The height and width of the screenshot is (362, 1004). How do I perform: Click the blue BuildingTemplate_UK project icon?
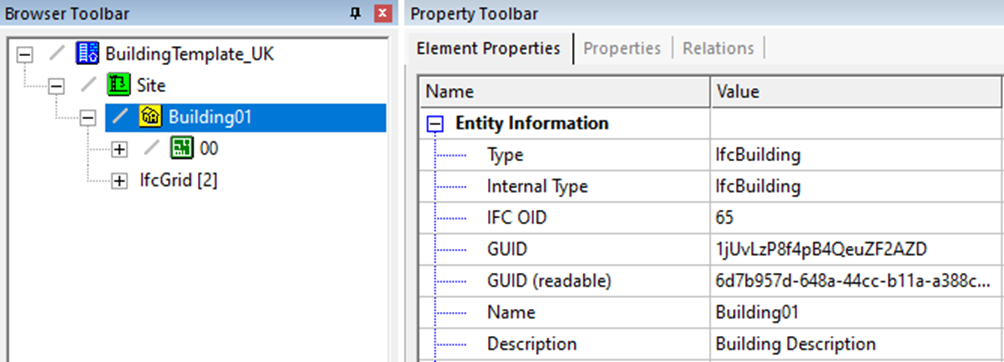click(86, 54)
